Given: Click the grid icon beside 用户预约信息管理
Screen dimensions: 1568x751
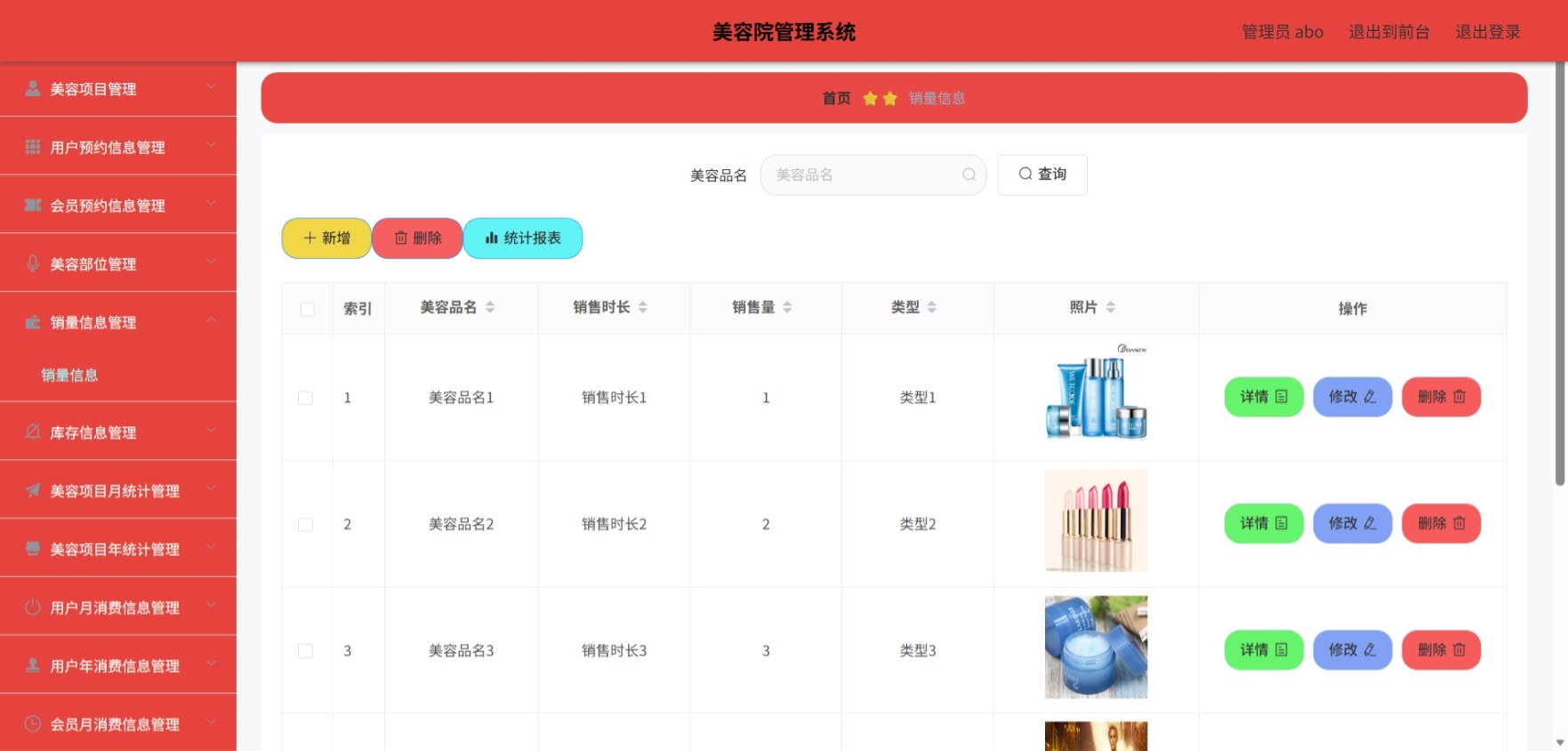Looking at the screenshot, I should coord(33,147).
